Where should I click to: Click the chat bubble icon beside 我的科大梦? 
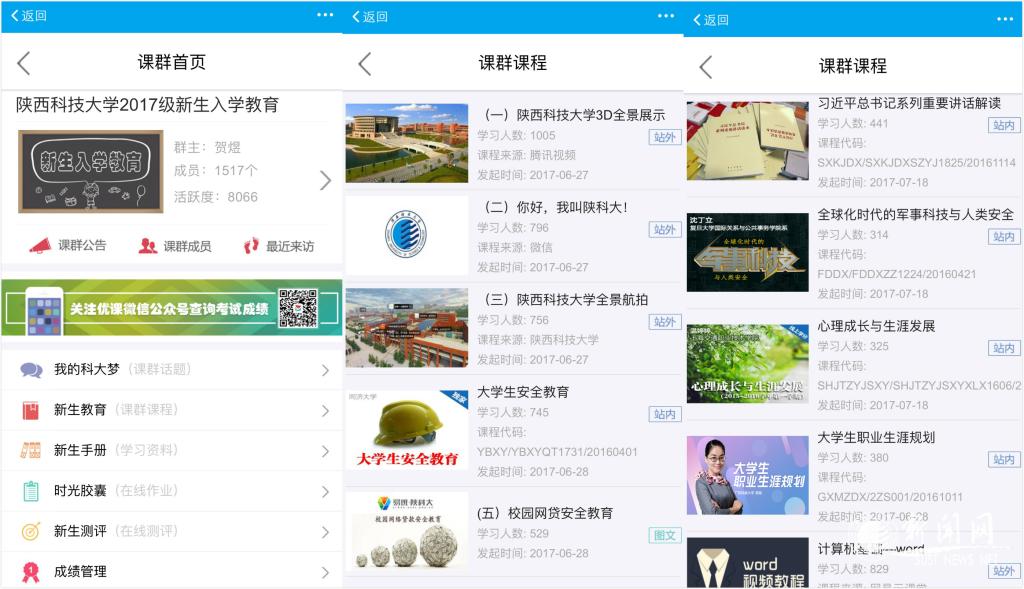click(x=31, y=370)
